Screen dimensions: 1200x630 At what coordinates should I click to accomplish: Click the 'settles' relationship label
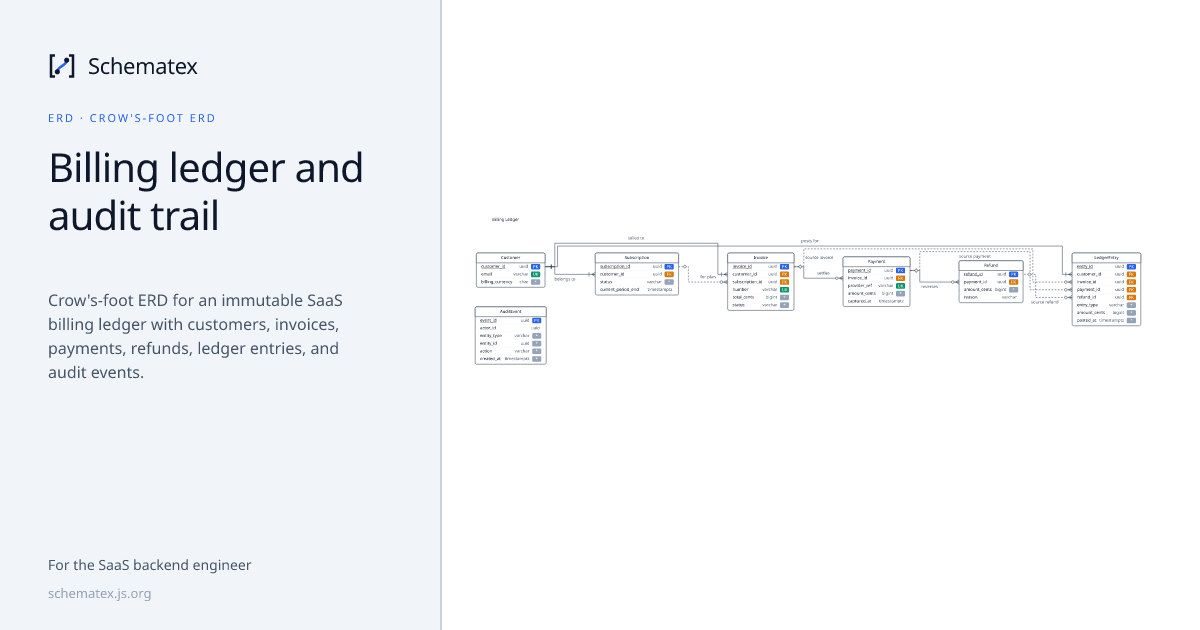click(x=823, y=273)
